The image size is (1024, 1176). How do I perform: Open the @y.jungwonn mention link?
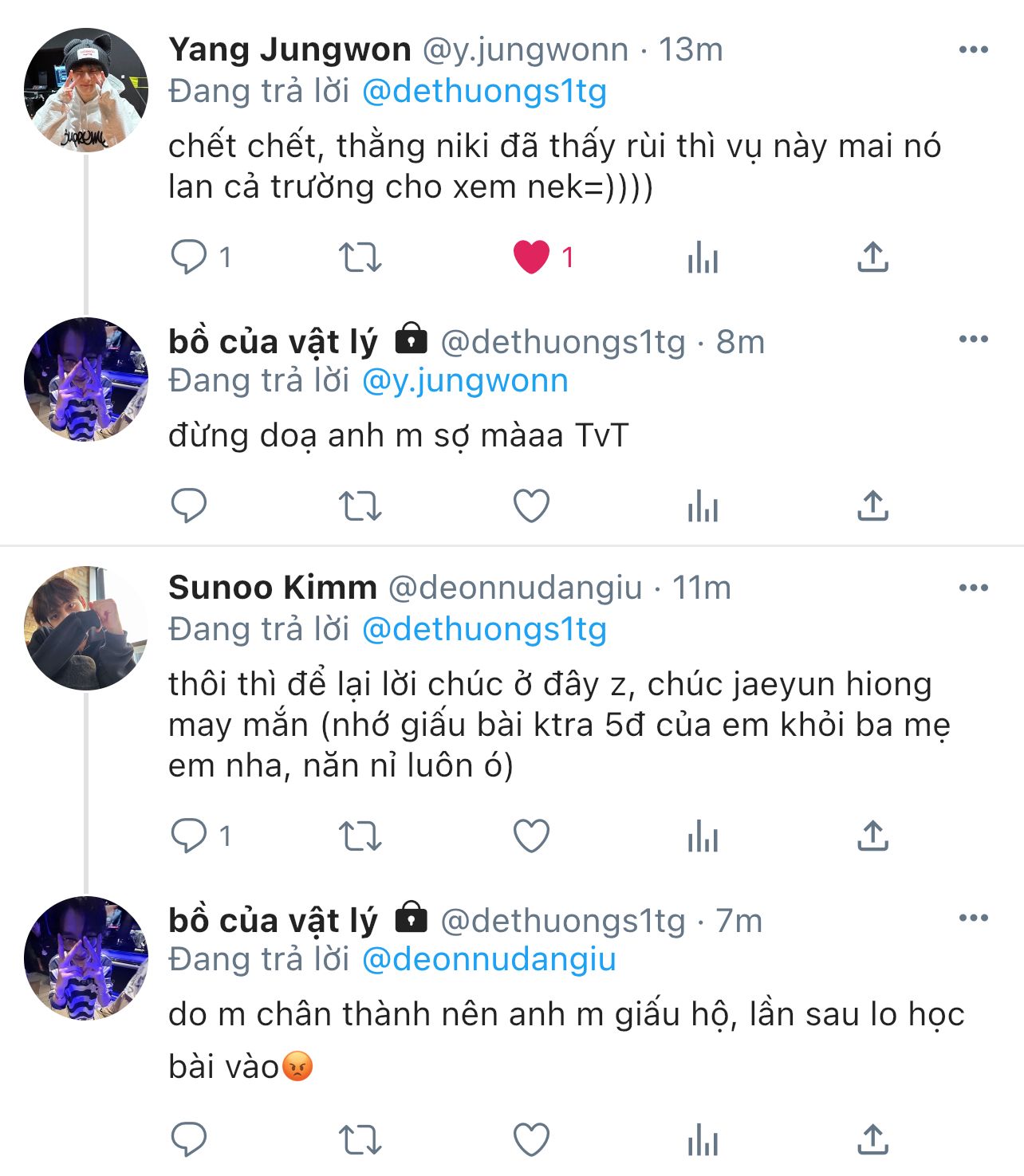(465, 381)
